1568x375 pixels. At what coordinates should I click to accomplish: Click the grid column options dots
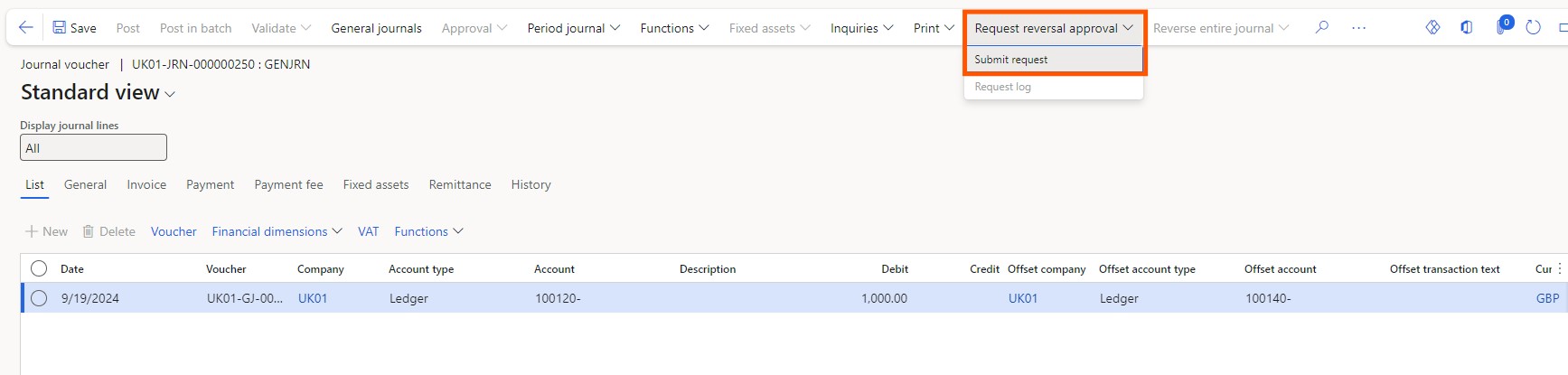pos(1560,268)
